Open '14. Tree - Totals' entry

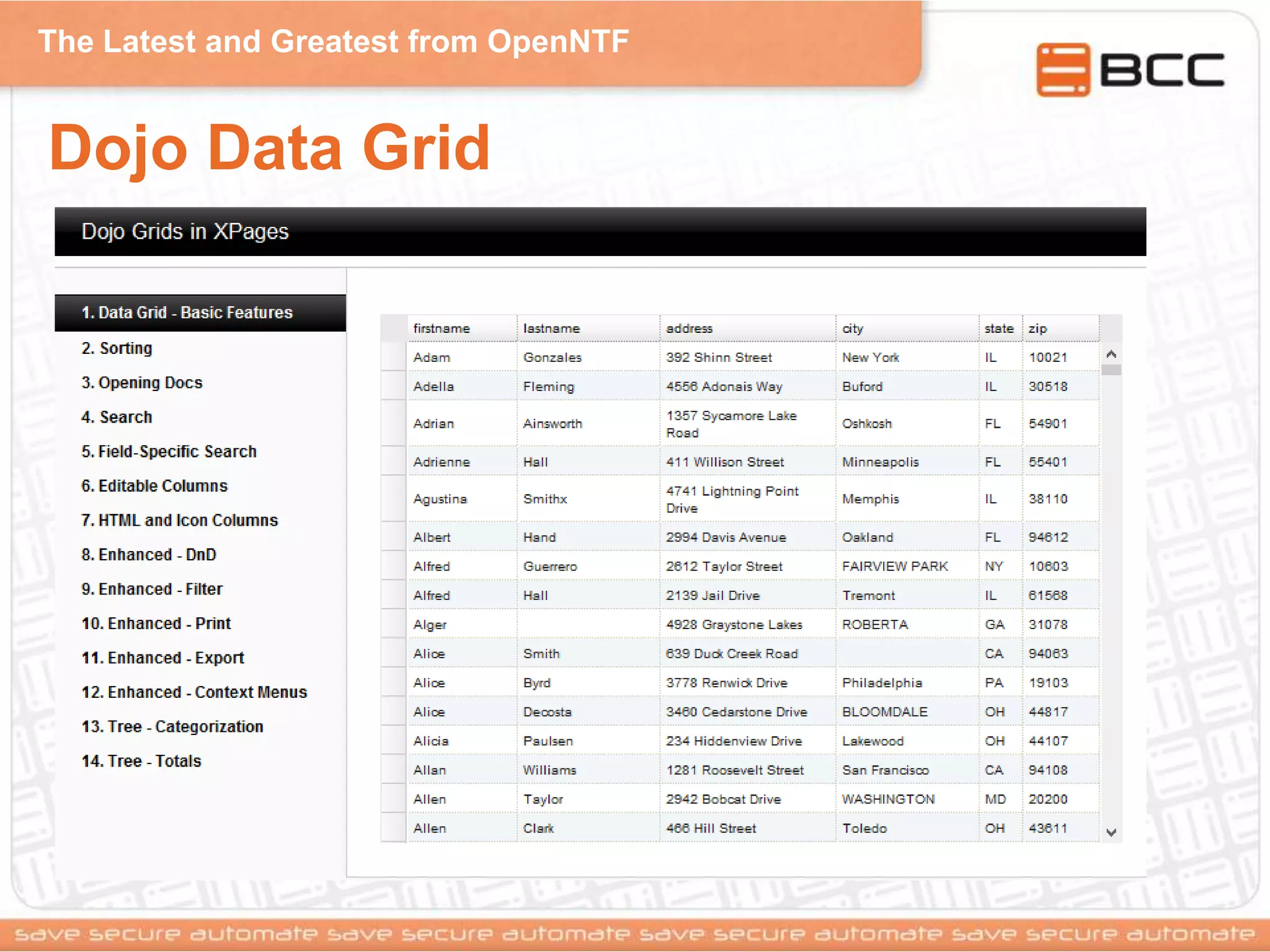point(141,761)
